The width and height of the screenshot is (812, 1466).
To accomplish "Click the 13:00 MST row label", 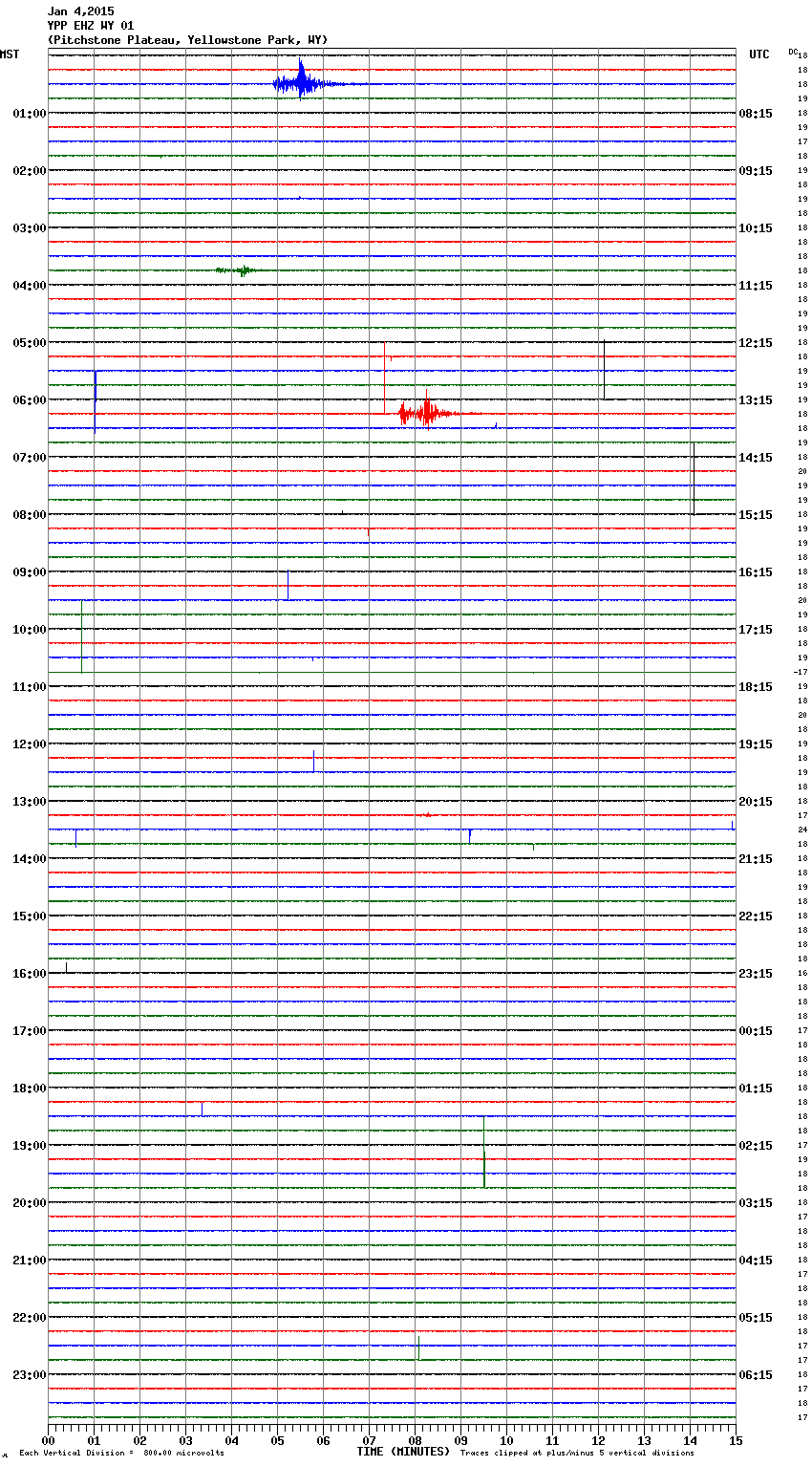I will [29, 802].
